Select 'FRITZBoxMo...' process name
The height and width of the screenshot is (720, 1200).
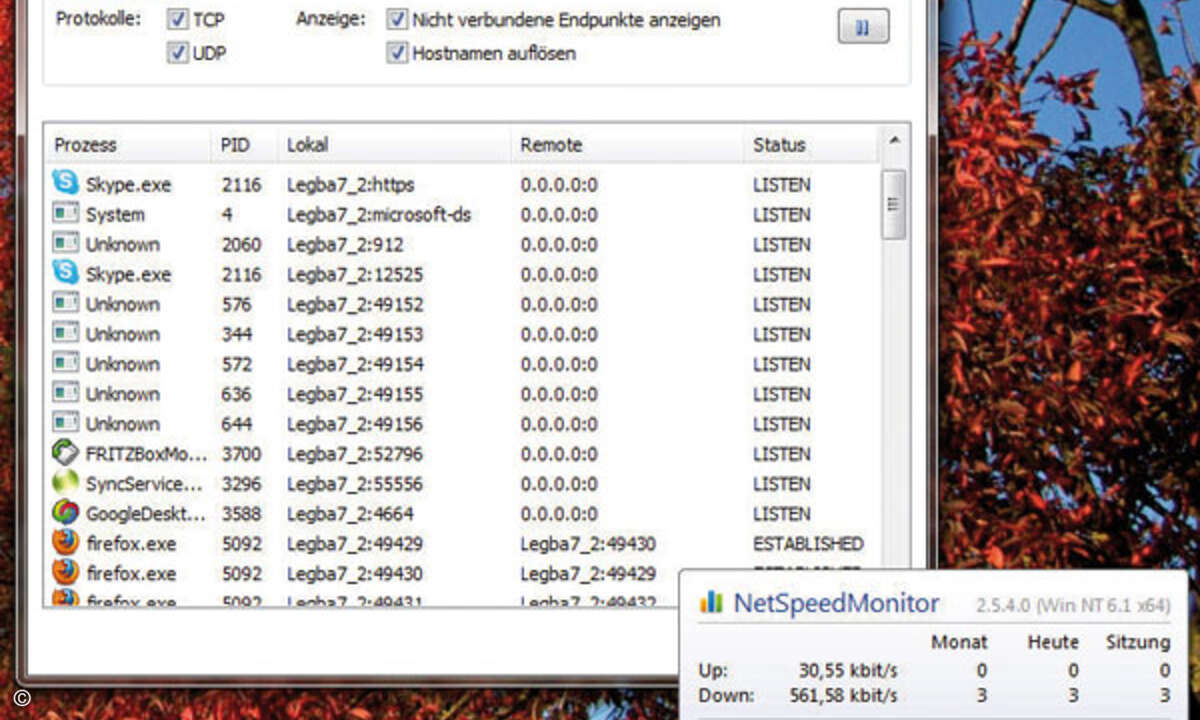coord(146,454)
